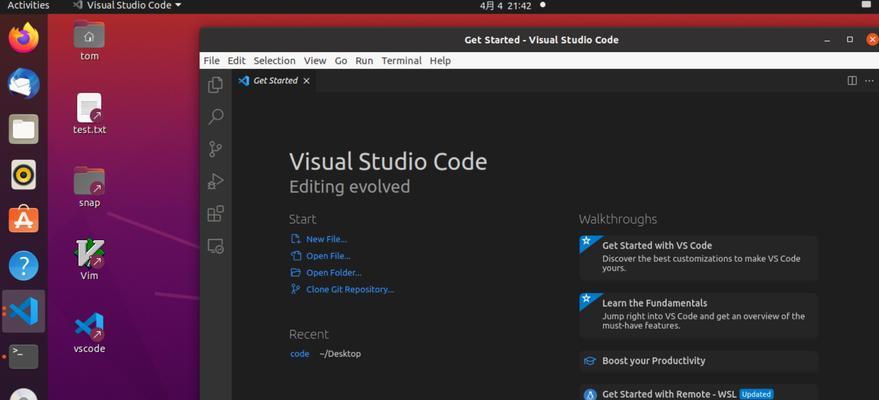Open the Search view in activity bar
This screenshot has height=400, width=879.
point(215,117)
